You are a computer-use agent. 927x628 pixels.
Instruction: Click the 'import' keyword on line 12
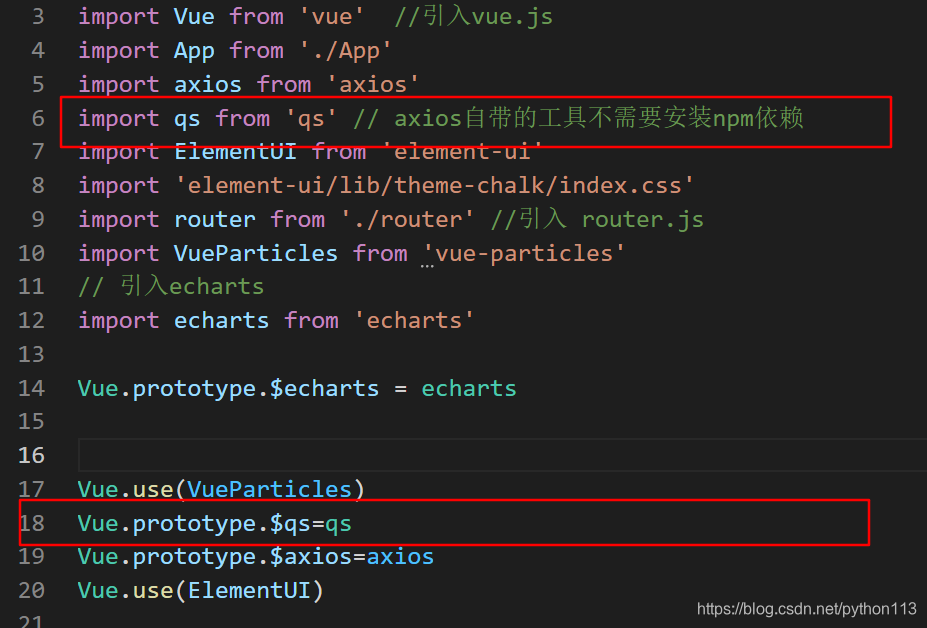(x=119, y=321)
